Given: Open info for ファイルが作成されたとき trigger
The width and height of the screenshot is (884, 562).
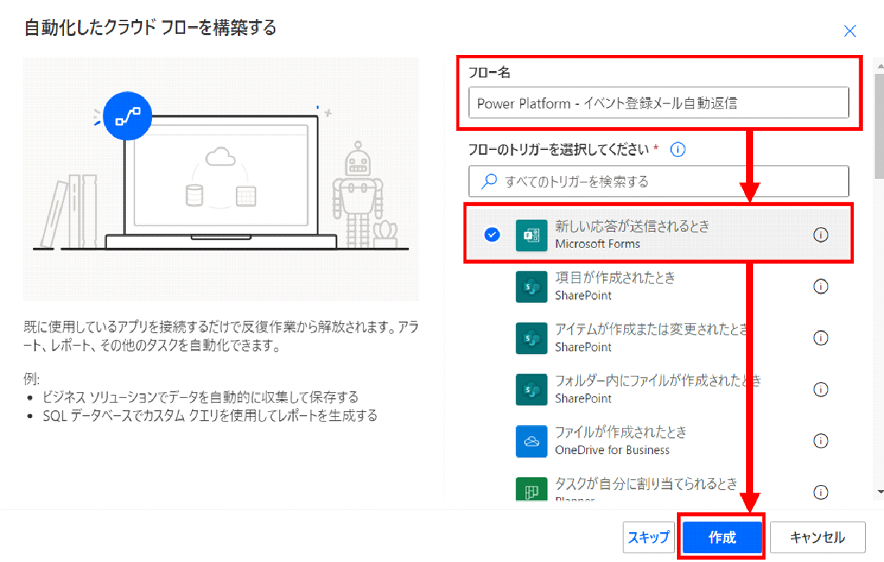Looking at the screenshot, I should click(x=820, y=441).
